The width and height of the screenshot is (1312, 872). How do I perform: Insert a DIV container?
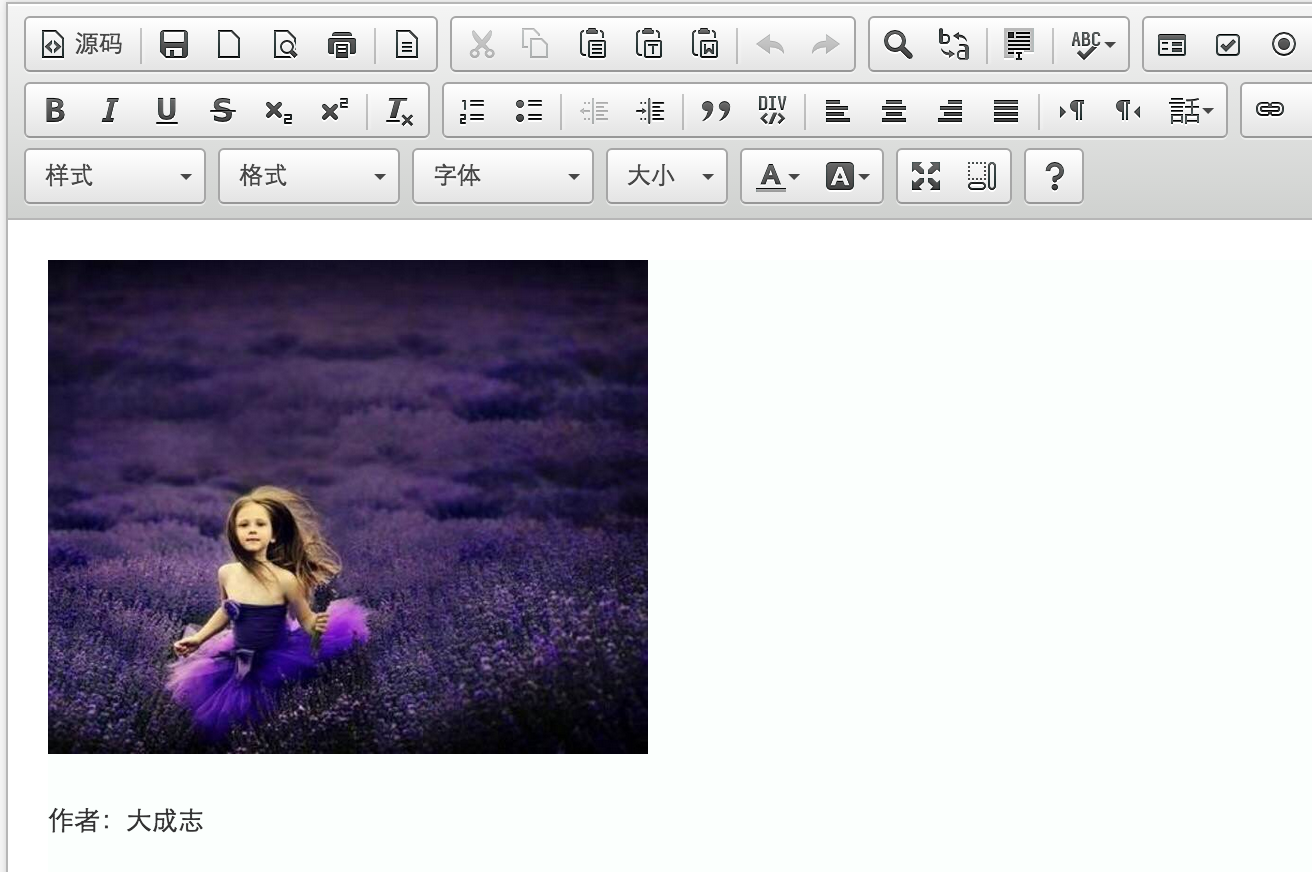[x=772, y=111]
